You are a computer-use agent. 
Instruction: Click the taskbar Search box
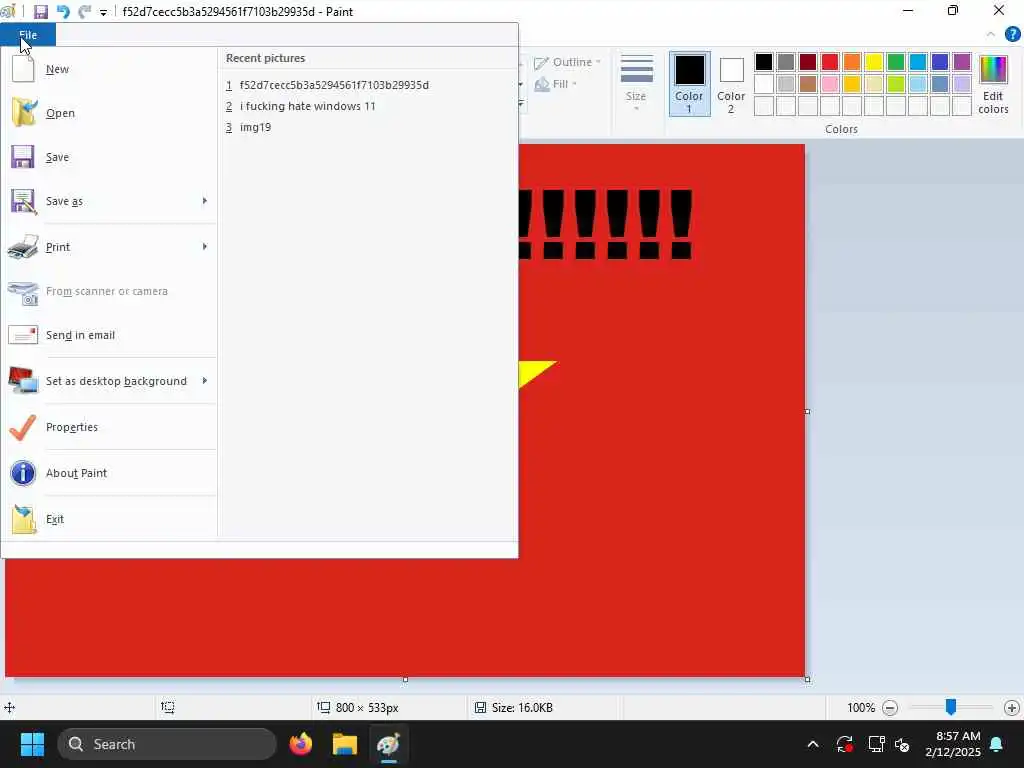[x=167, y=744]
